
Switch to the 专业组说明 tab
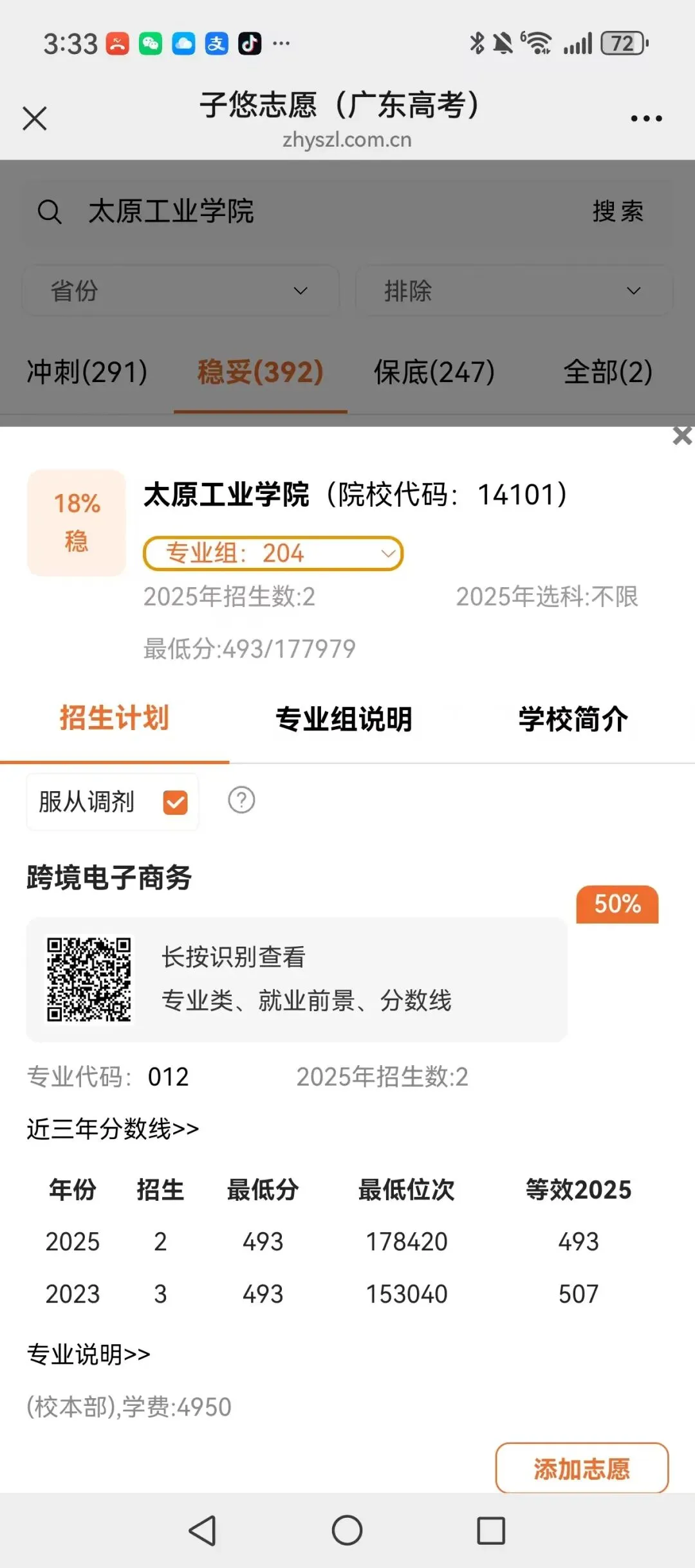344,719
